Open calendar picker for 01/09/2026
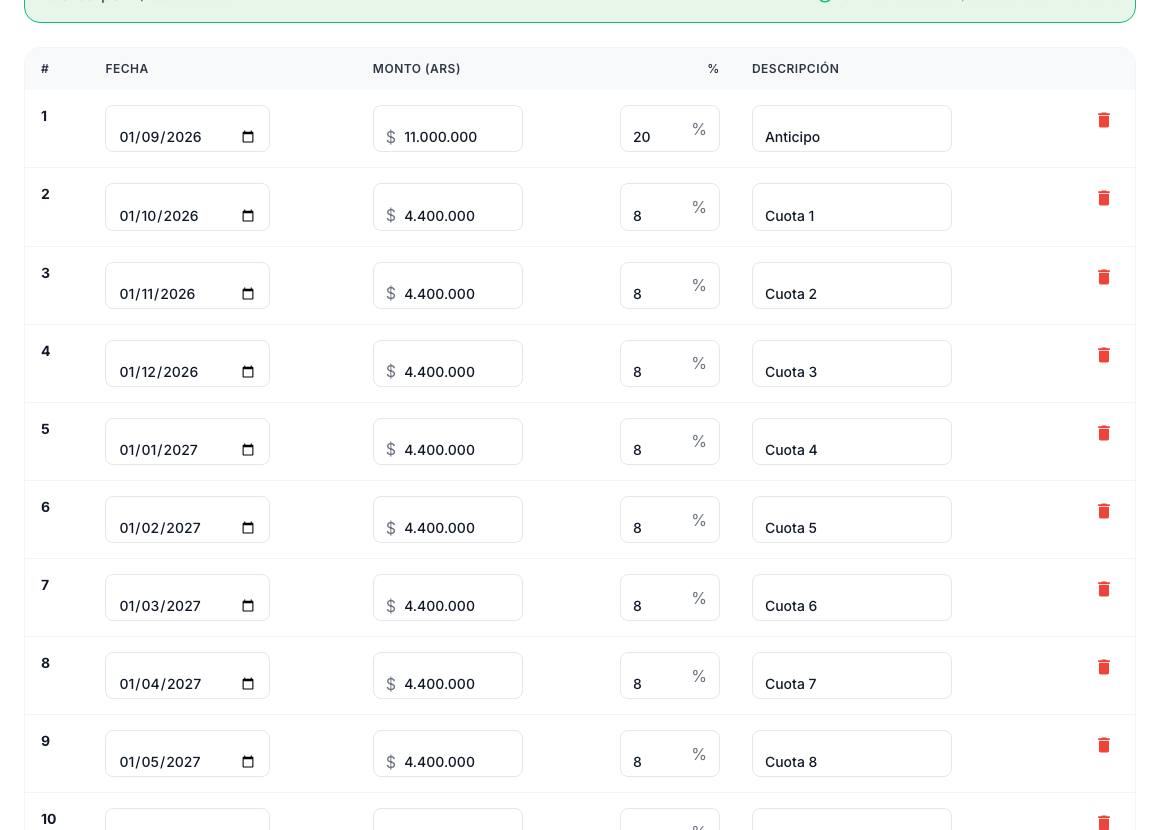 [x=248, y=137]
